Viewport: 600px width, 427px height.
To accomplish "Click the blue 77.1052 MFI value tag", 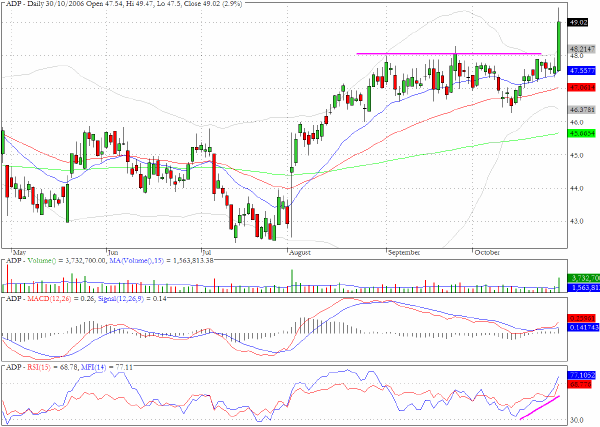I will [x=582, y=375].
